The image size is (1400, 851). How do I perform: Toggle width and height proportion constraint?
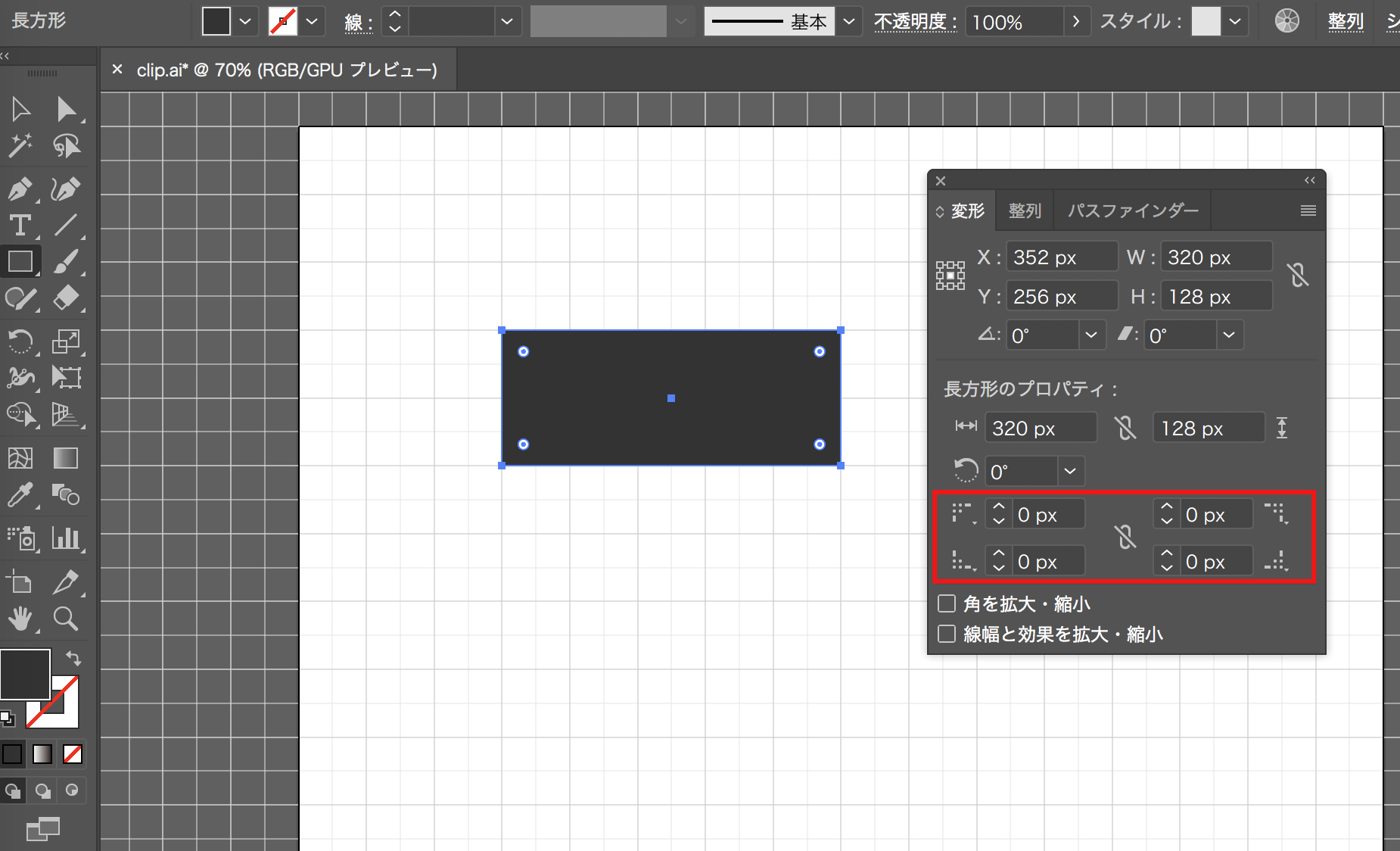tap(1298, 276)
